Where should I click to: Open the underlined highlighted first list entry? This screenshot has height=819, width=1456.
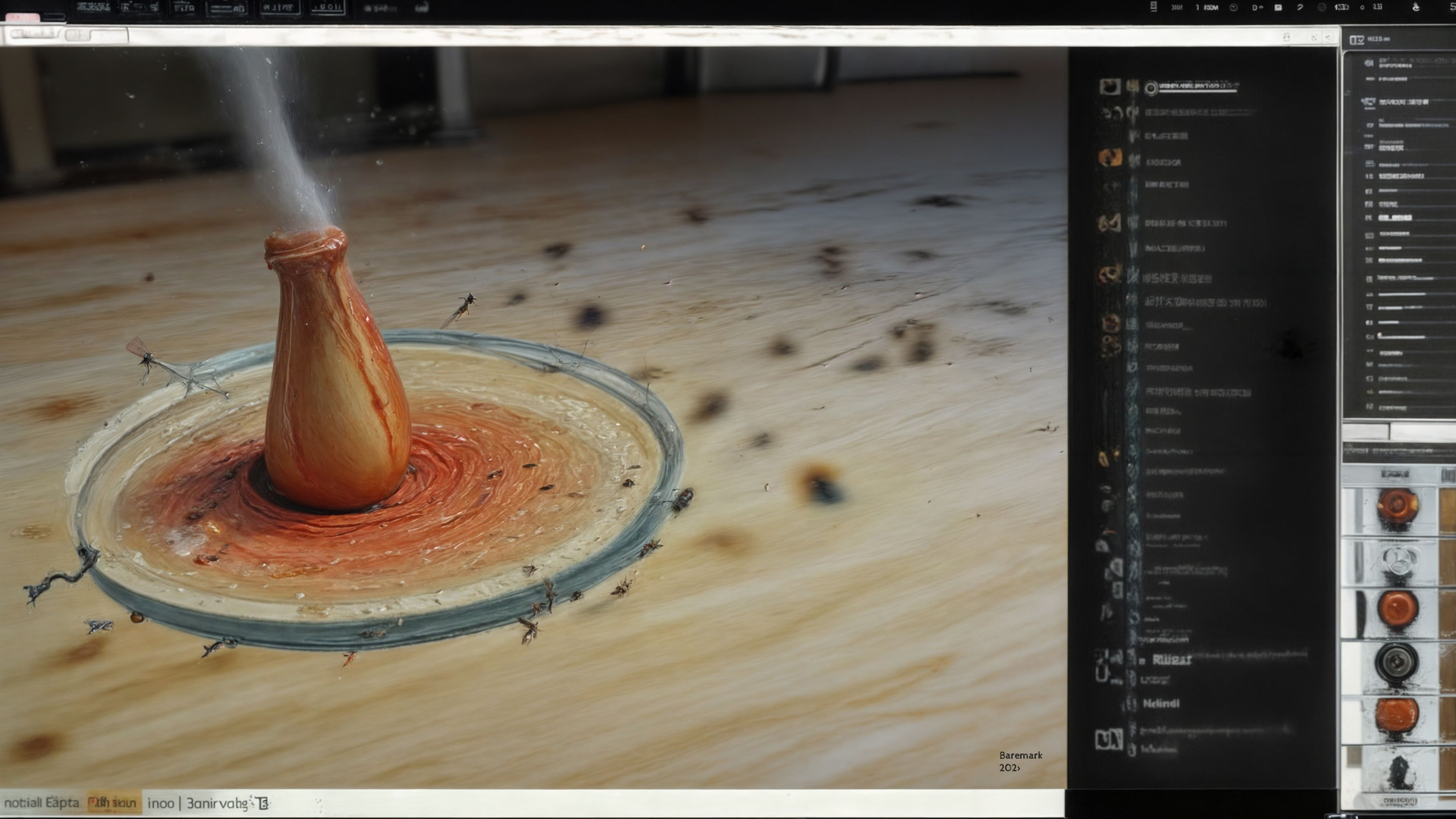[x=1198, y=87]
